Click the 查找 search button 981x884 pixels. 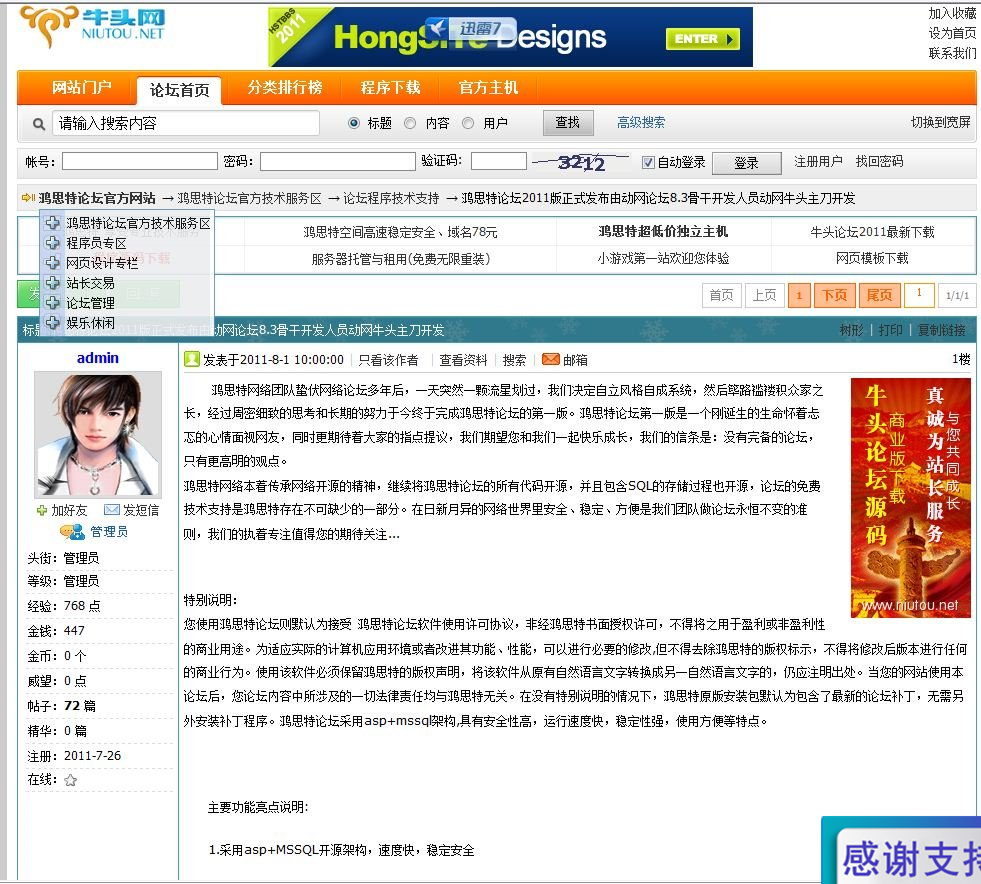point(568,123)
